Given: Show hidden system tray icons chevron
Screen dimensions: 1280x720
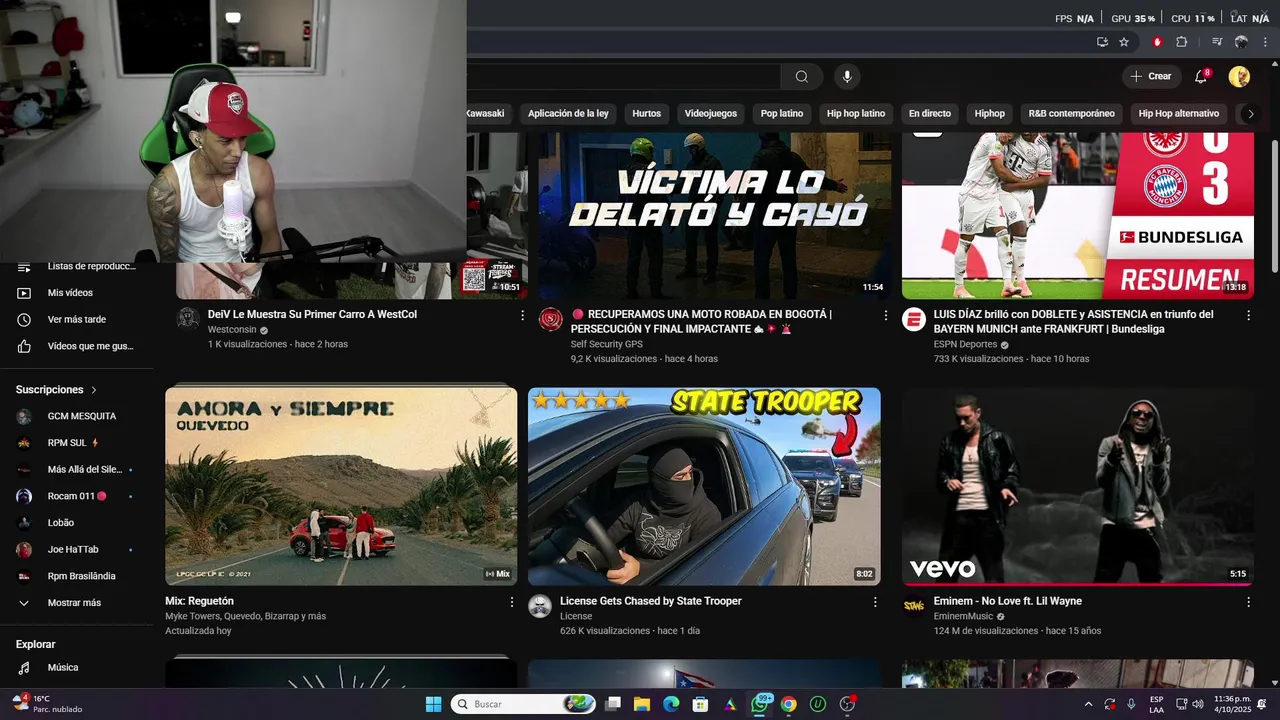Looking at the screenshot, I should click(1088, 704).
